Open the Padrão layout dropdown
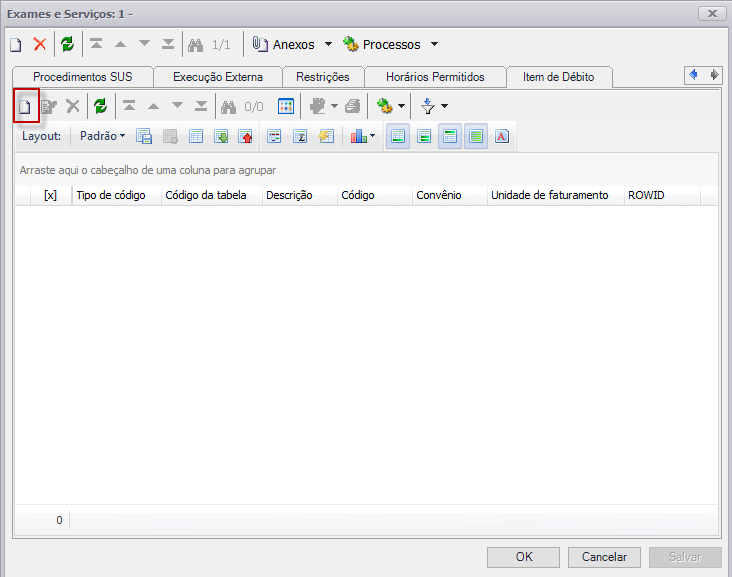 click(x=102, y=136)
